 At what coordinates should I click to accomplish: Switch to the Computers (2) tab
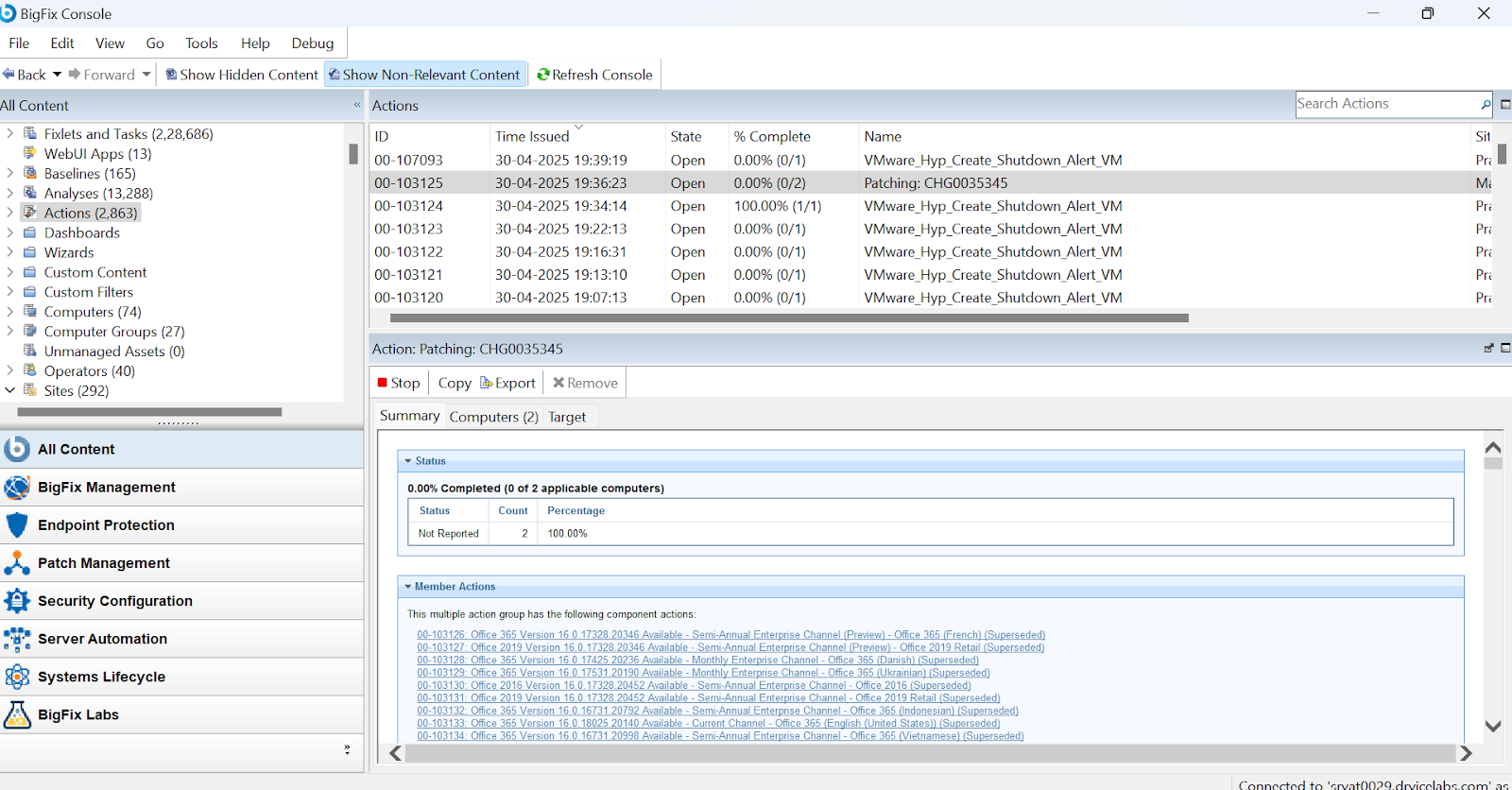(493, 417)
